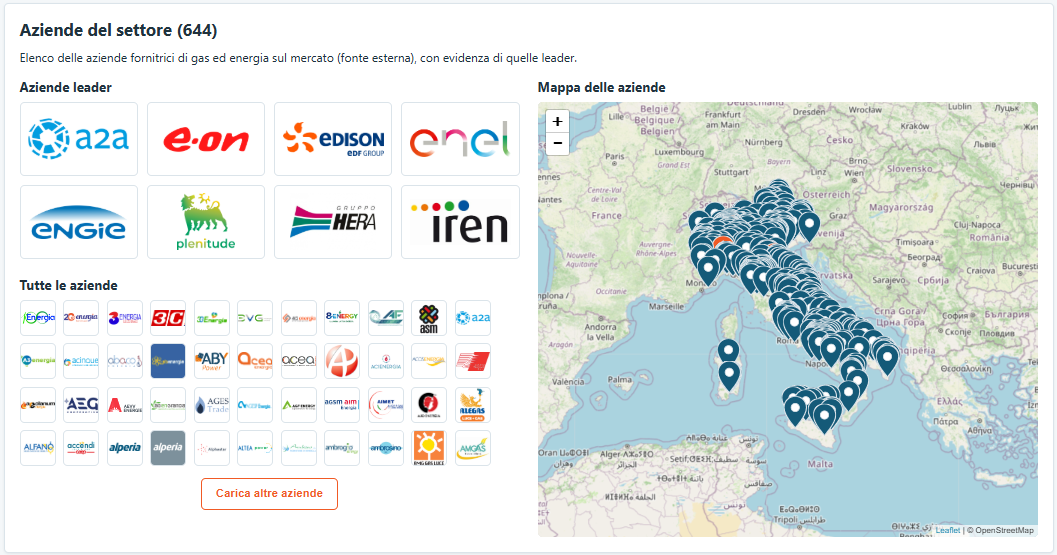This screenshot has width=1057, height=555.
Task: Open the AF company logo tile
Action: [386, 318]
